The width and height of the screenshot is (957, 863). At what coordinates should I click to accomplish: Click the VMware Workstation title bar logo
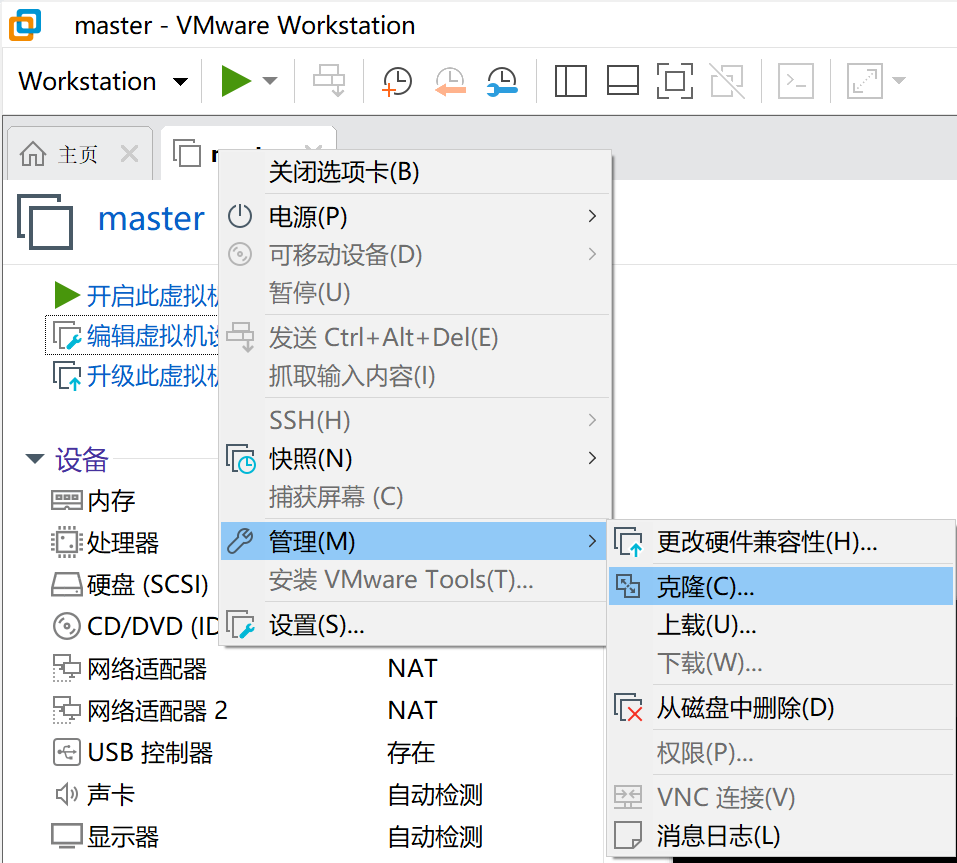(x=24, y=24)
